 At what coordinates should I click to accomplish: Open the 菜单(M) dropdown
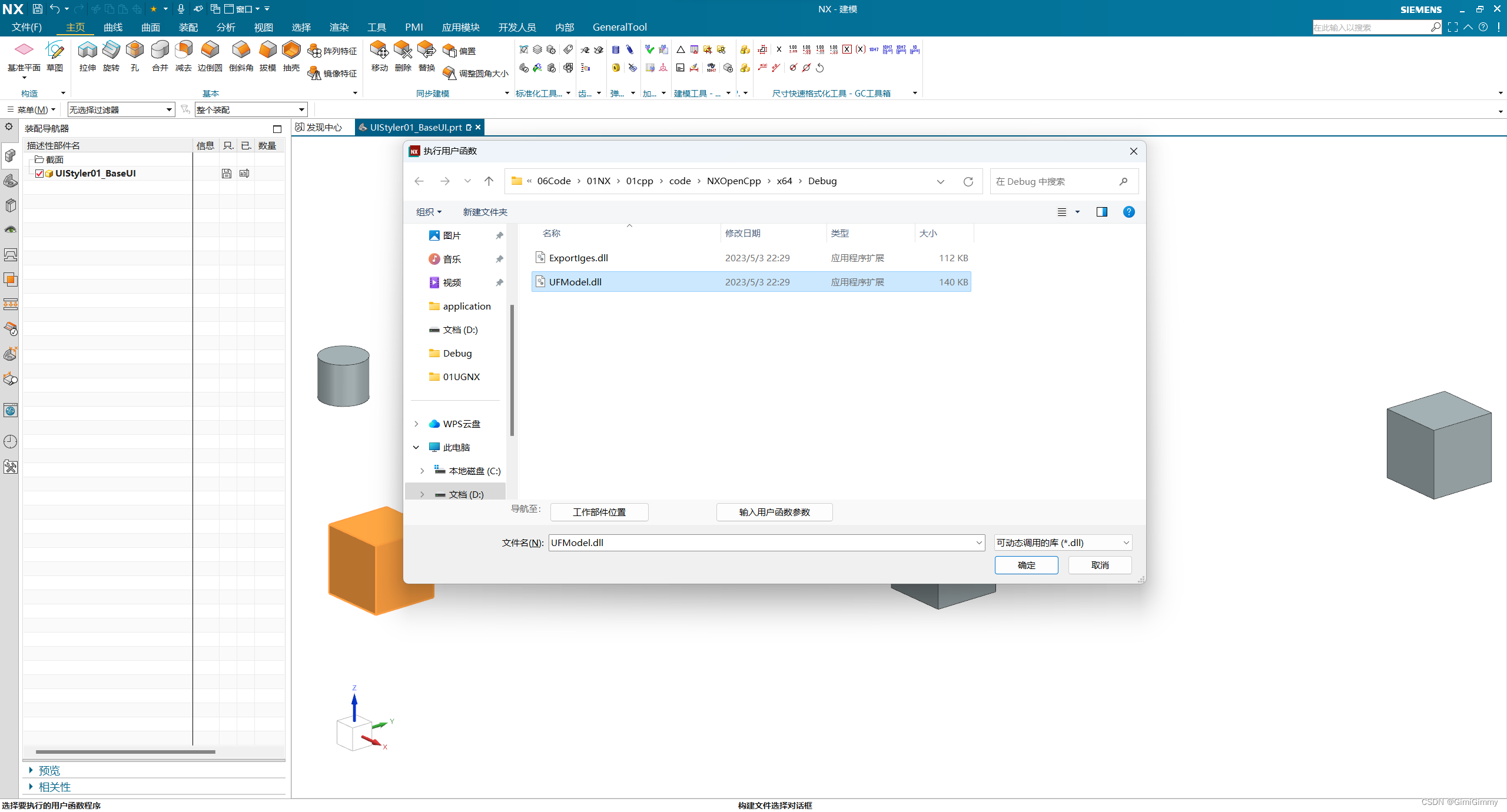[32, 109]
